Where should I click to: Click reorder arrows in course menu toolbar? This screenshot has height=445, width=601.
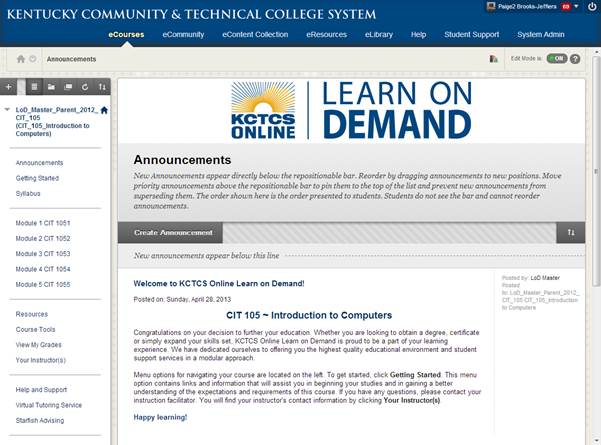(102, 87)
